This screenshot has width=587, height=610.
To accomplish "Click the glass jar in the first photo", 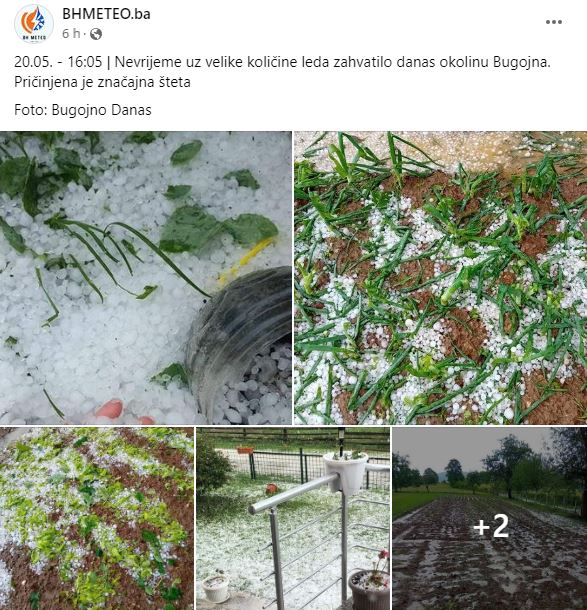I will (240, 344).
